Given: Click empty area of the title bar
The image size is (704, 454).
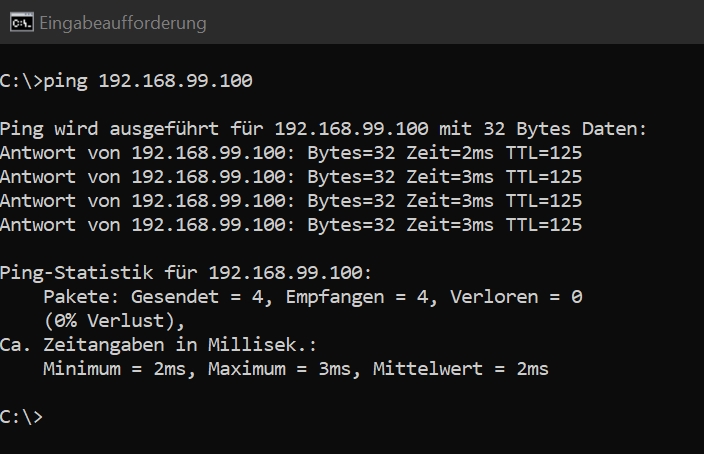Looking at the screenshot, I should [x=449, y=22].
